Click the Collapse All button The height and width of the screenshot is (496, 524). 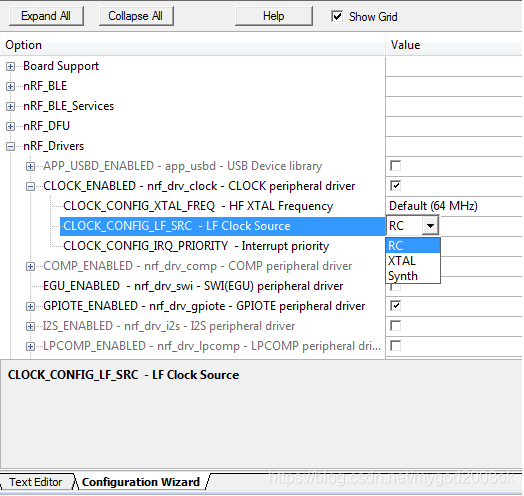tap(136, 16)
